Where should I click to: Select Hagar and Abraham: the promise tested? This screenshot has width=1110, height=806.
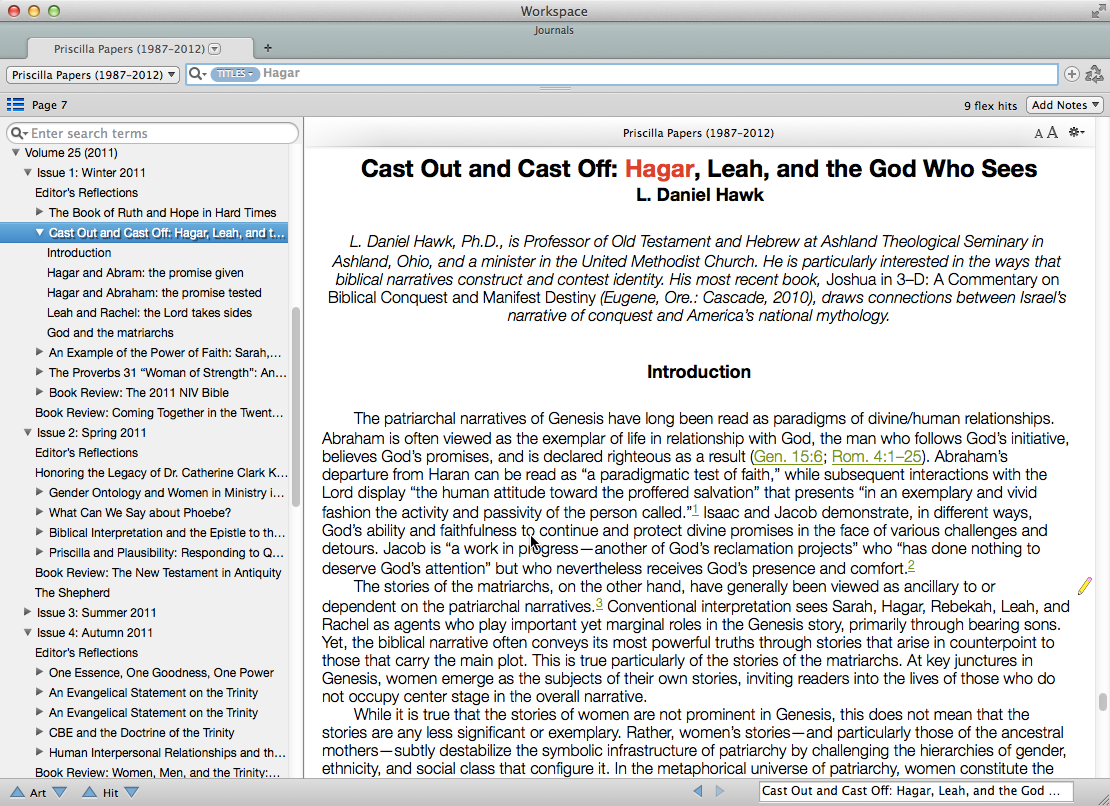tap(154, 292)
